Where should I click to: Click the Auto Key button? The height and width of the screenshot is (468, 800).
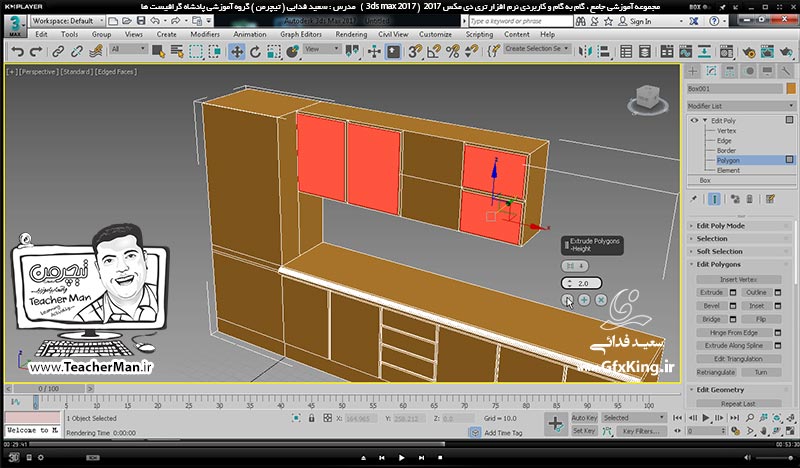click(584, 417)
